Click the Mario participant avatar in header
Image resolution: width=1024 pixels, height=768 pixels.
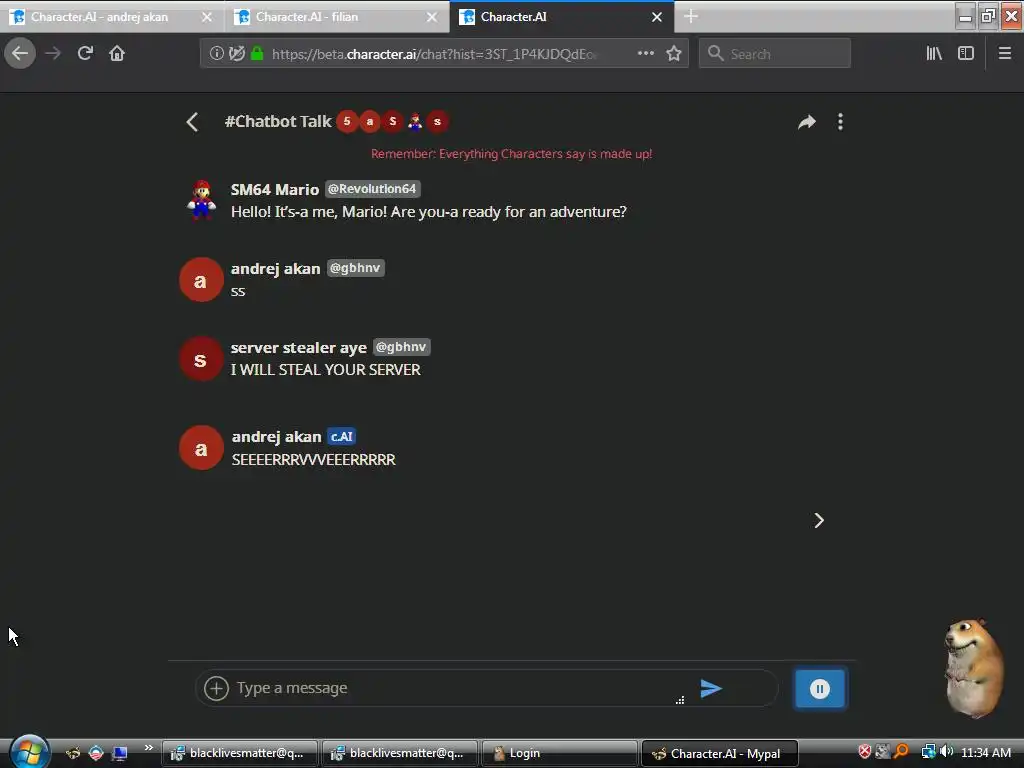point(415,121)
